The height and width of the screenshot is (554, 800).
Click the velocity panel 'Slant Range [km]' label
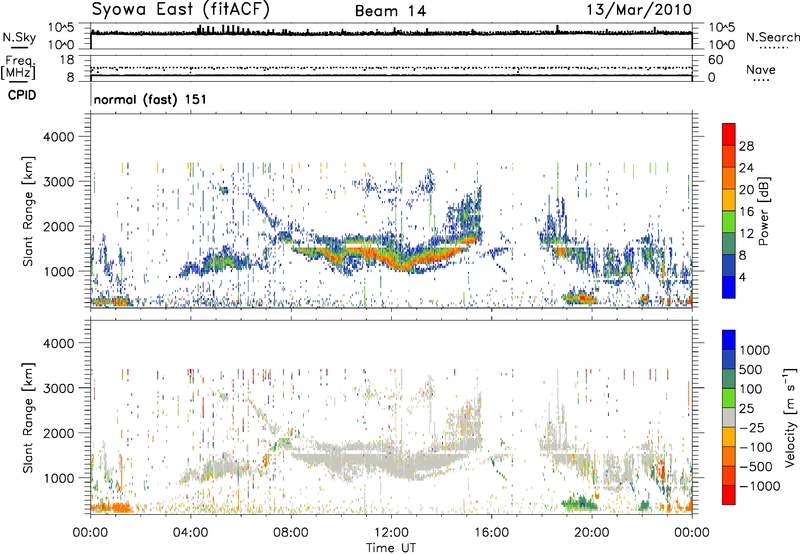28,418
